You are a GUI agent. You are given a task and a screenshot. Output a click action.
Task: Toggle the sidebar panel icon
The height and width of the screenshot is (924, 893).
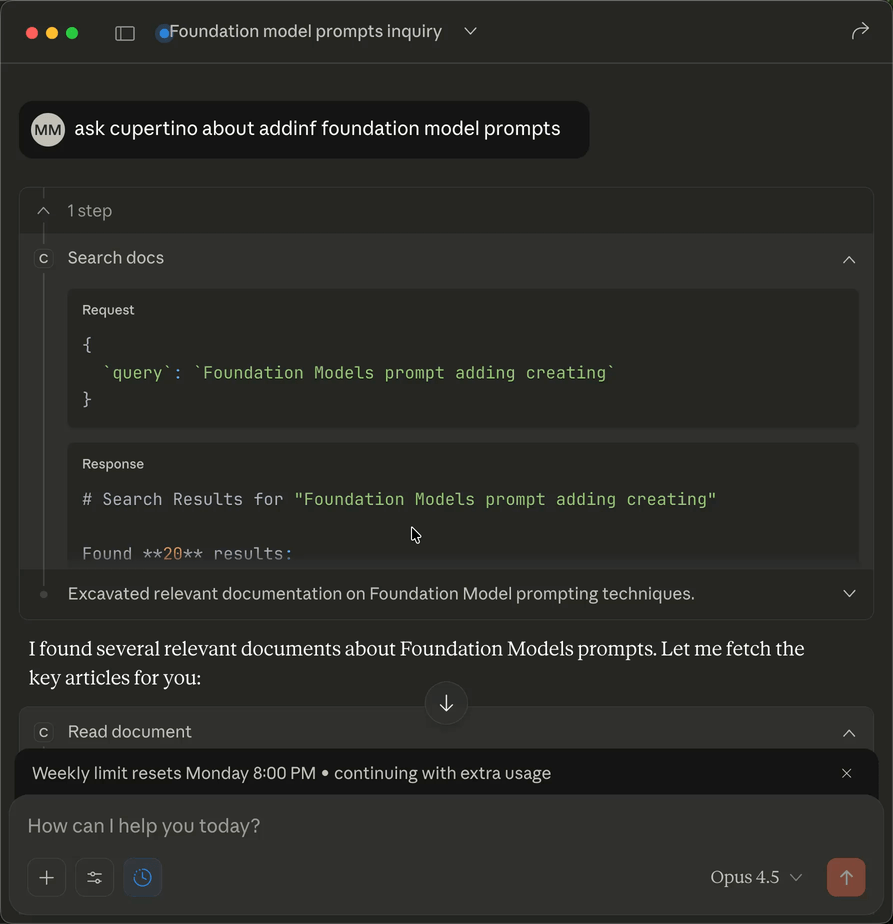(125, 33)
